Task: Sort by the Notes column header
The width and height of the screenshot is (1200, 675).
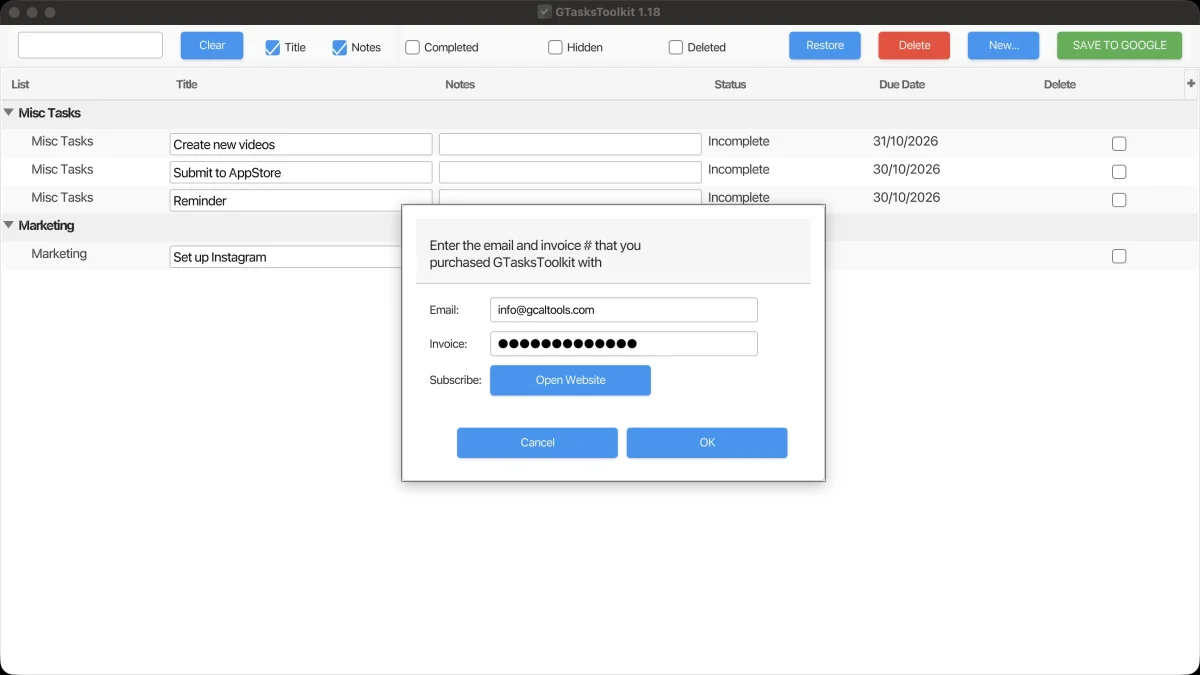Action: 460,85
